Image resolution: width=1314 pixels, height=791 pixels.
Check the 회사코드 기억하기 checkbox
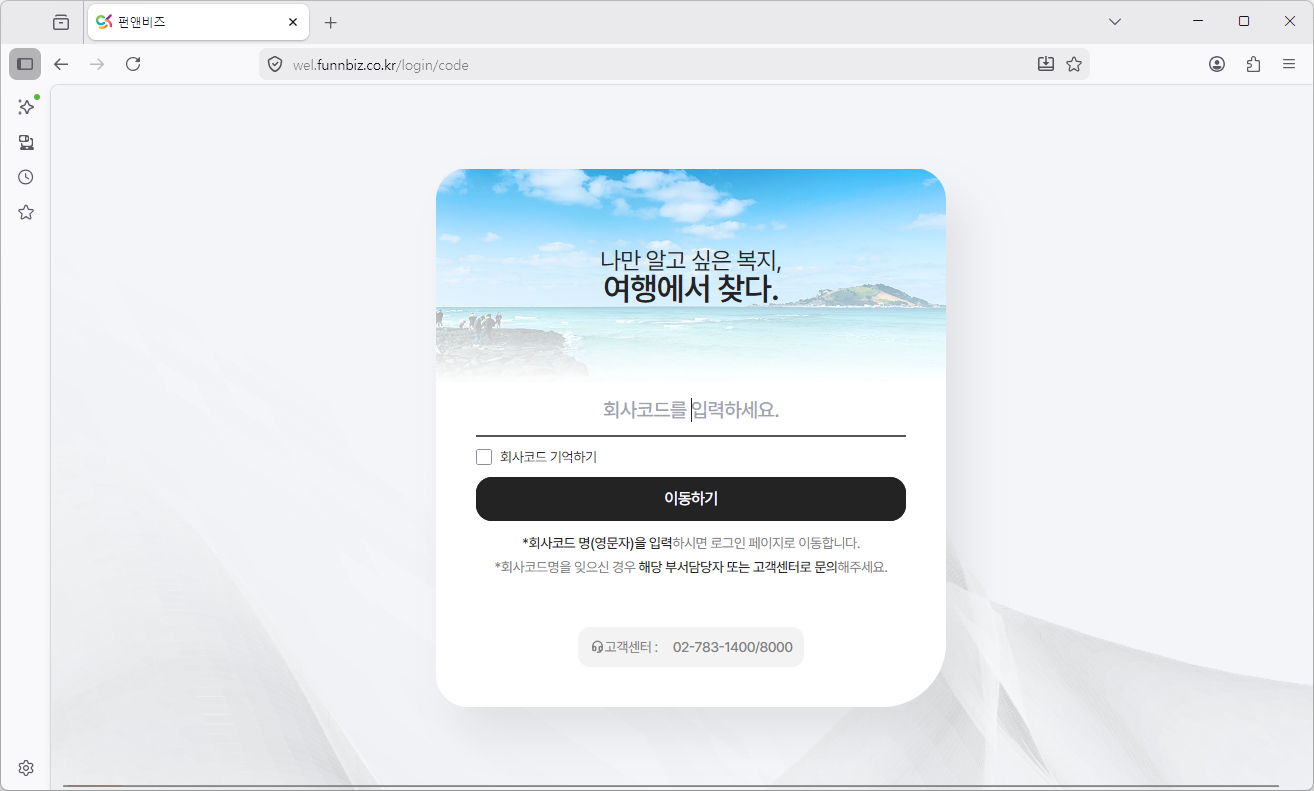[x=484, y=457]
